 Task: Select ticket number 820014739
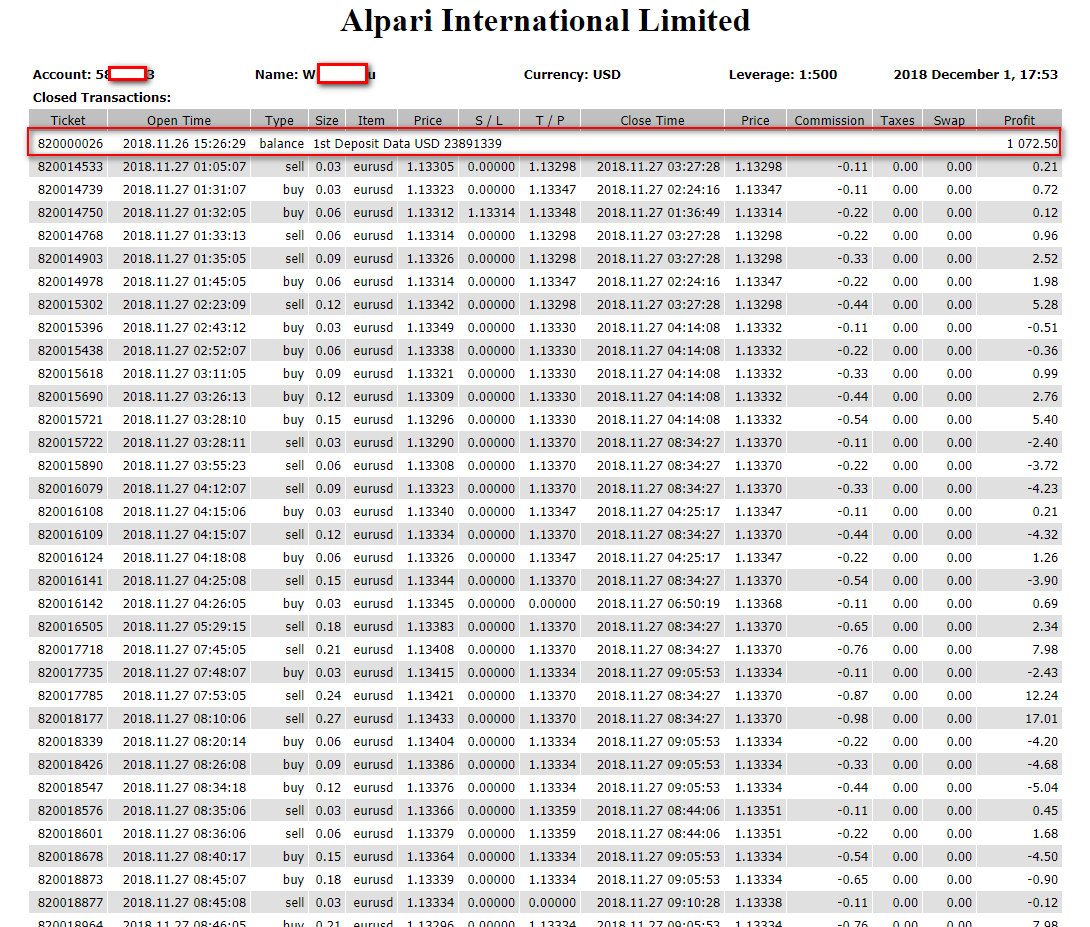(x=70, y=190)
